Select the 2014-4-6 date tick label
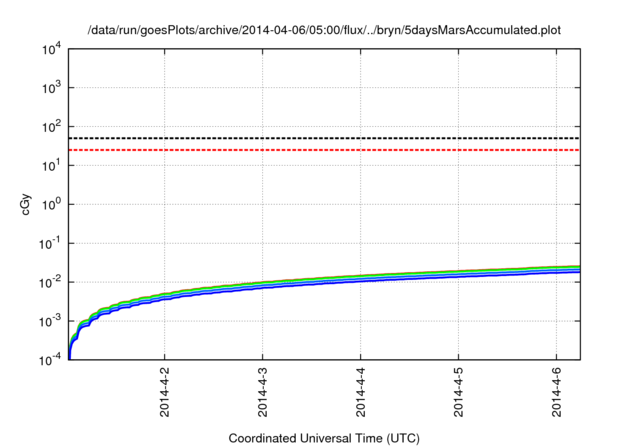The width and height of the screenshot is (640, 448). [556, 392]
